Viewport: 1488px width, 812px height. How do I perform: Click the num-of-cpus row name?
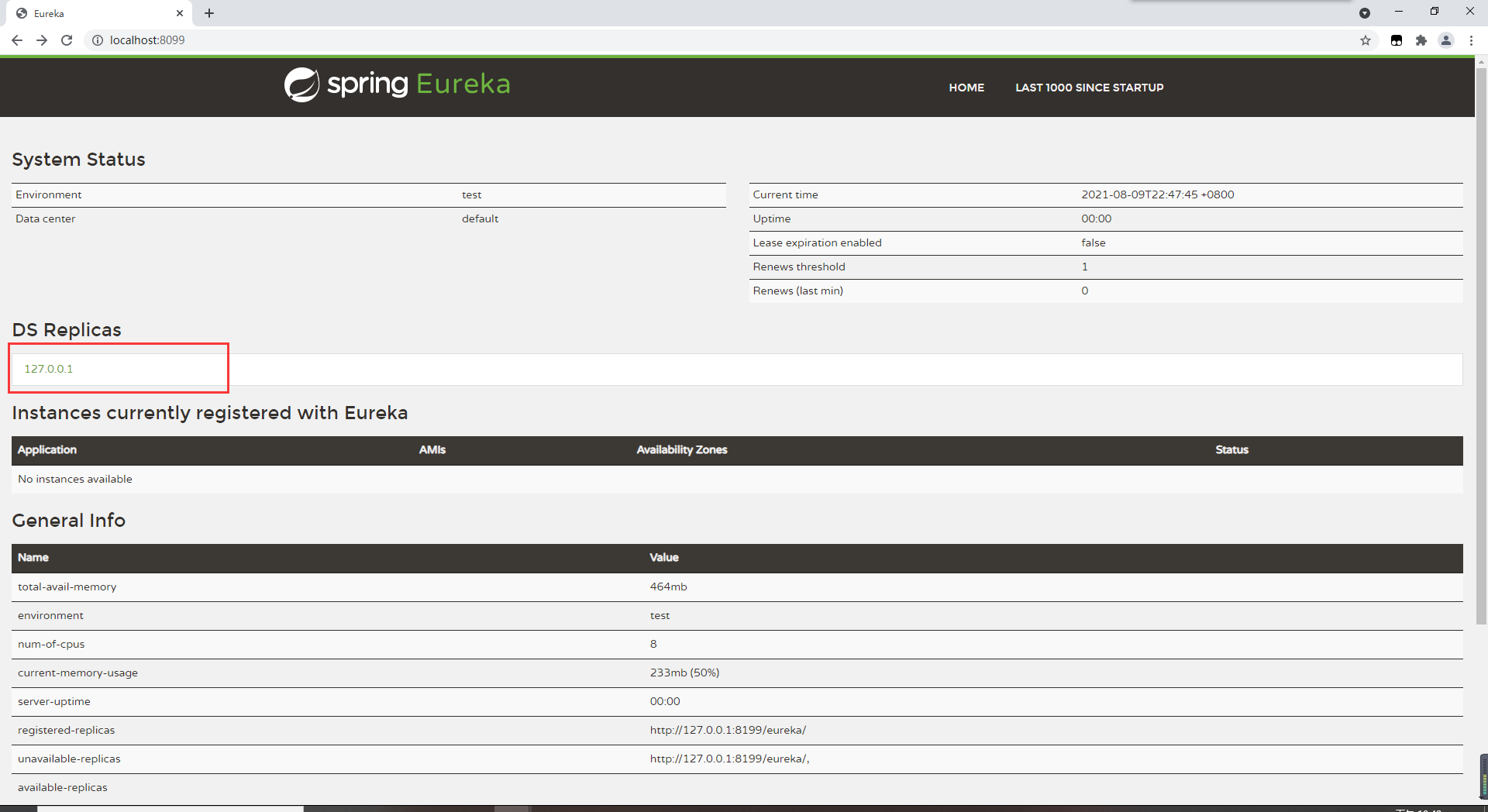[x=51, y=644]
